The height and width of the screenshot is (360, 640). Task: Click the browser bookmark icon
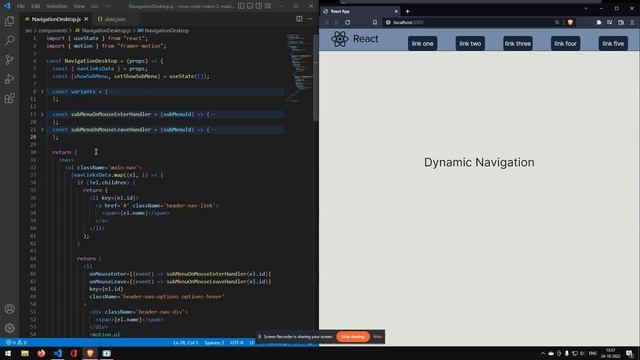375,22
